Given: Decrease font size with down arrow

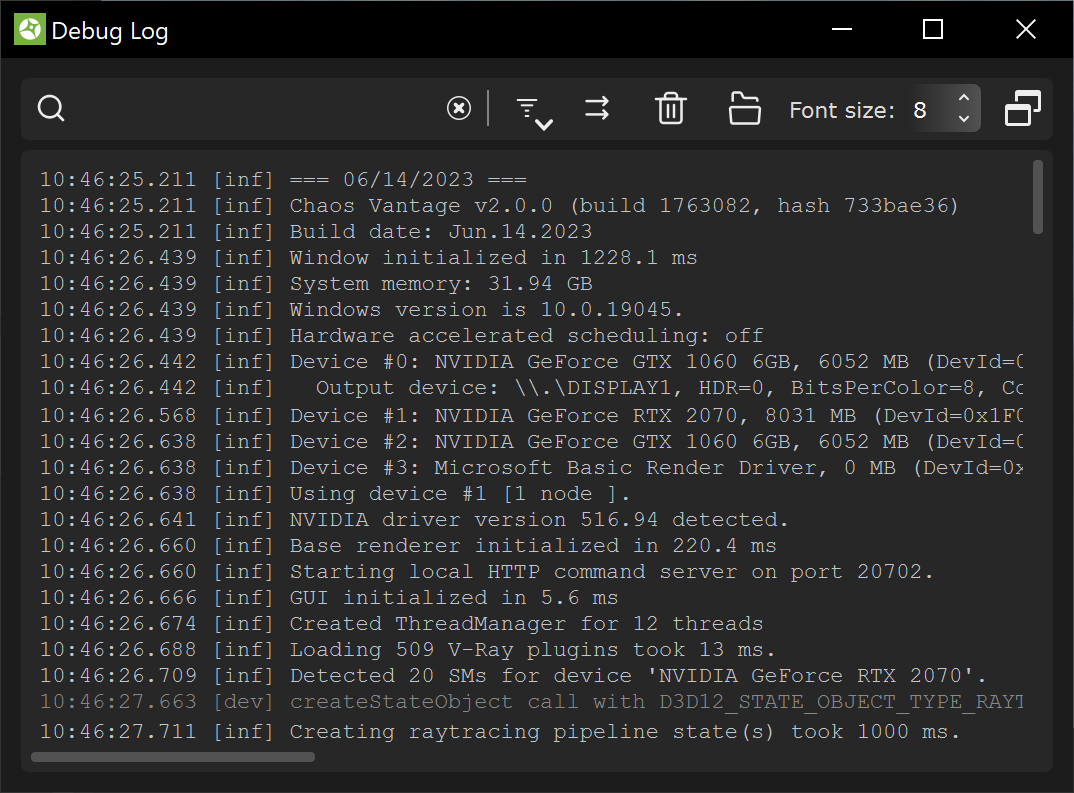Looking at the screenshot, I should [964, 118].
